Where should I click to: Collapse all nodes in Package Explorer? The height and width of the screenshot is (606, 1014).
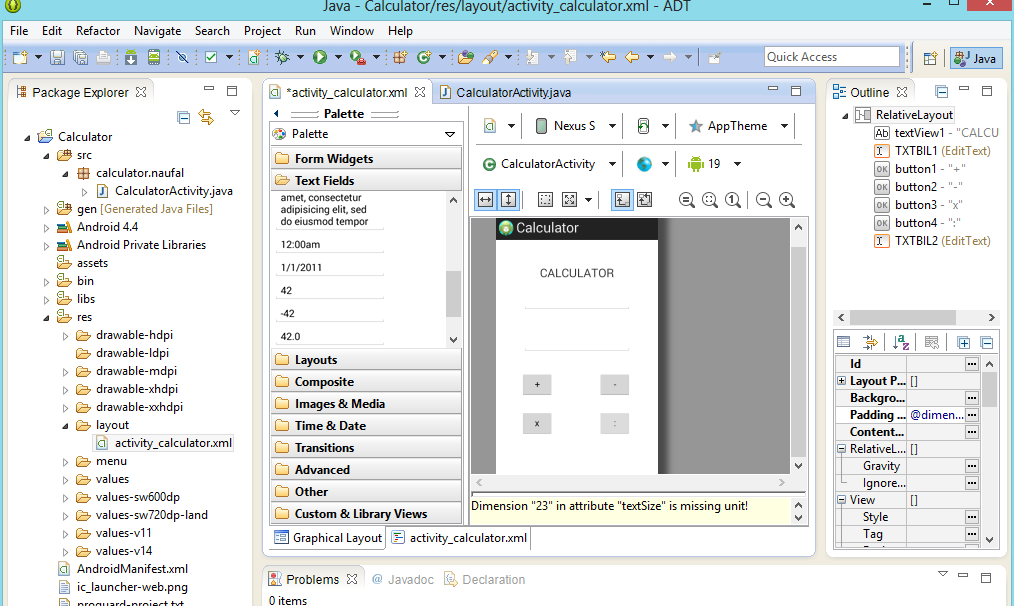[183, 117]
